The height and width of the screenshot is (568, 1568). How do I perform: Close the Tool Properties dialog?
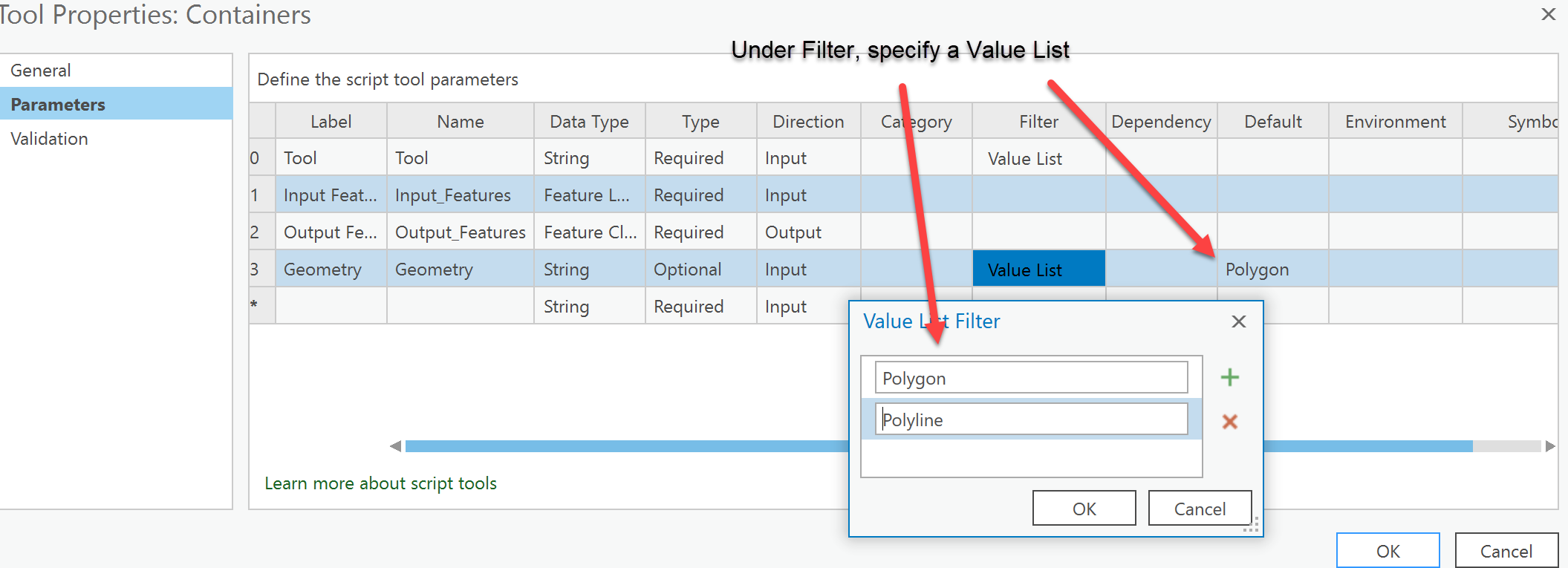coord(1549,14)
